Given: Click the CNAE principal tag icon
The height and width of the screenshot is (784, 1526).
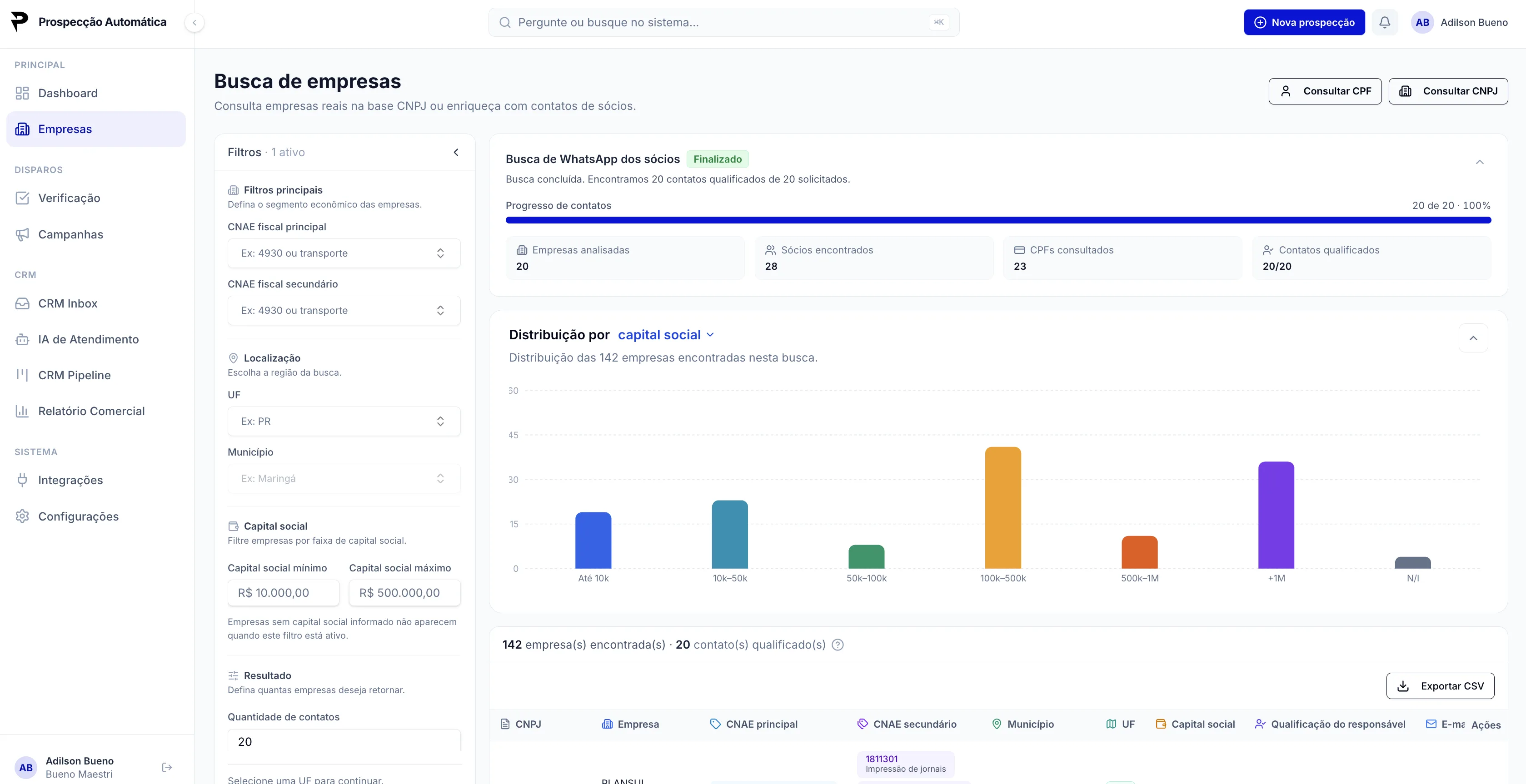Looking at the screenshot, I should [x=716, y=724].
